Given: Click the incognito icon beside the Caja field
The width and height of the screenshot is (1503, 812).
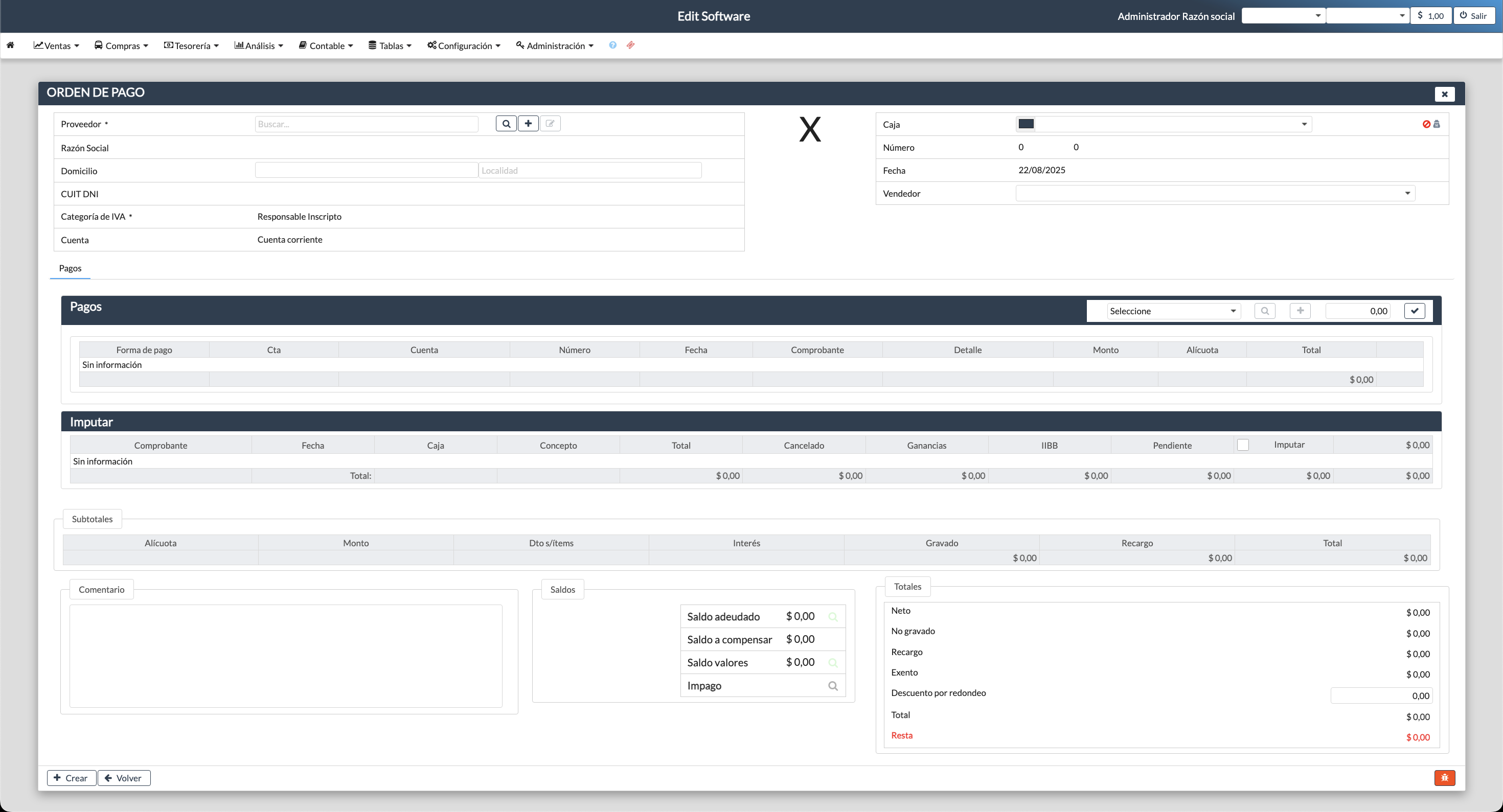Looking at the screenshot, I should click(1437, 124).
